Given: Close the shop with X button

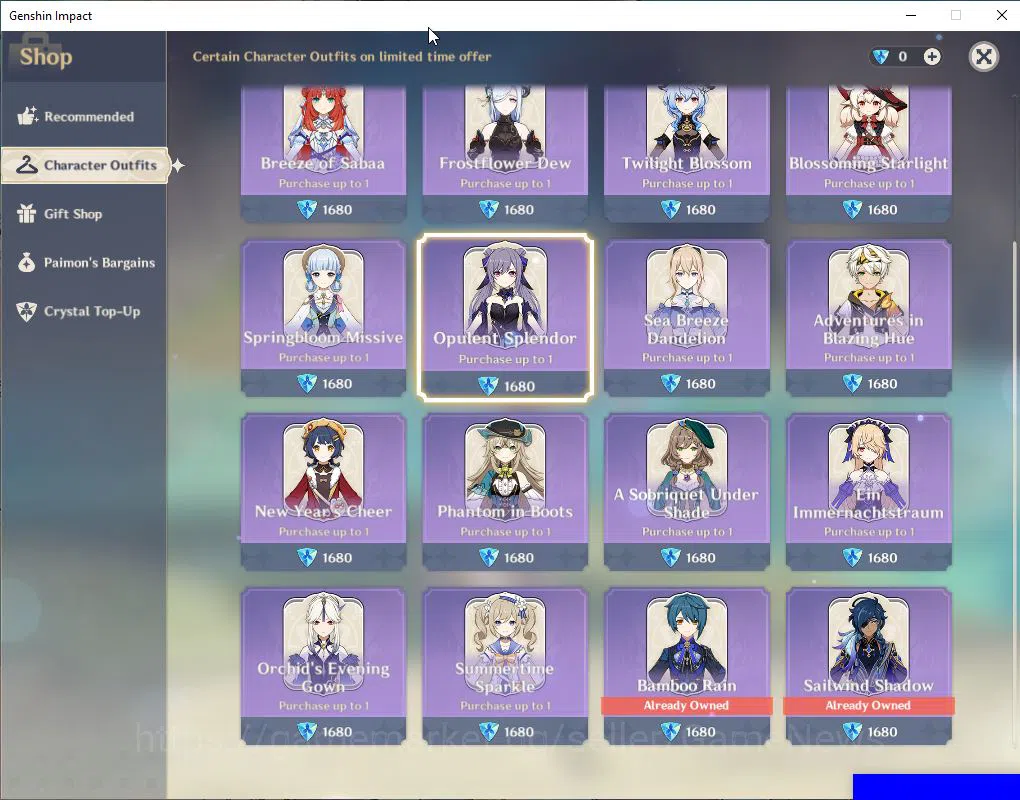Looking at the screenshot, I should [x=984, y=57].
